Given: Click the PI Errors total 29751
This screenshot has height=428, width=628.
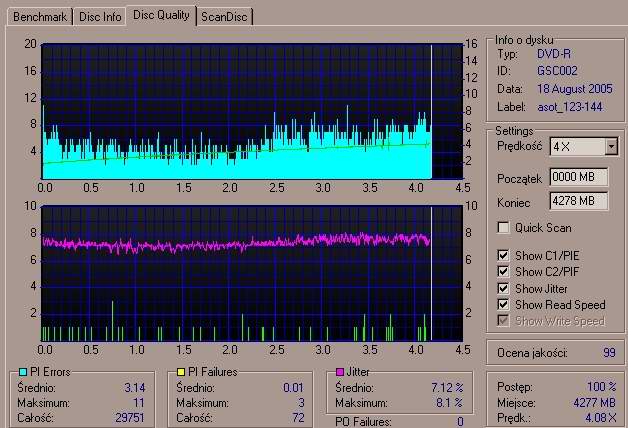Looking at the screenshot, I should (x=130, y=418).
